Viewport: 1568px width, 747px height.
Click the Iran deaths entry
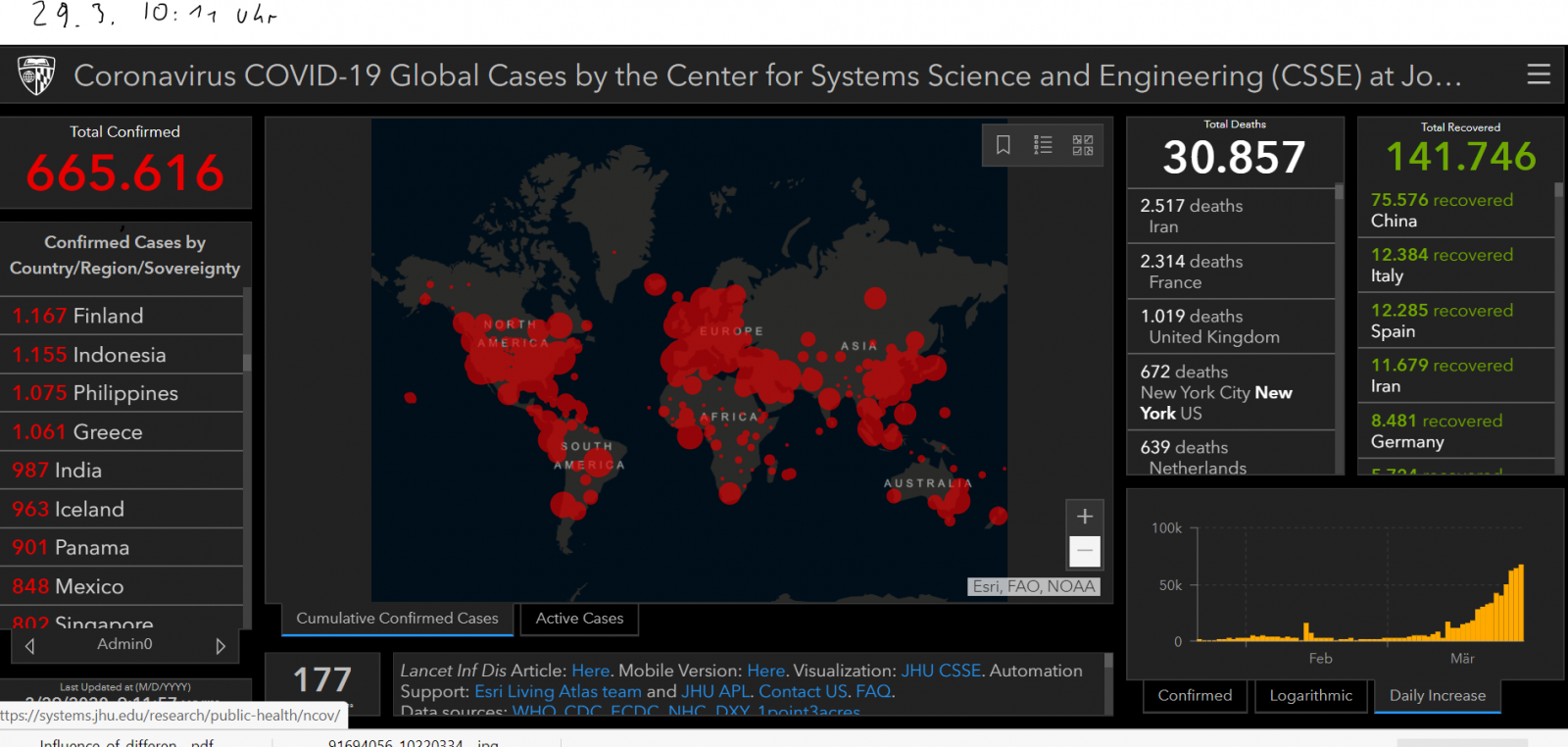(x=1231, y=216)
